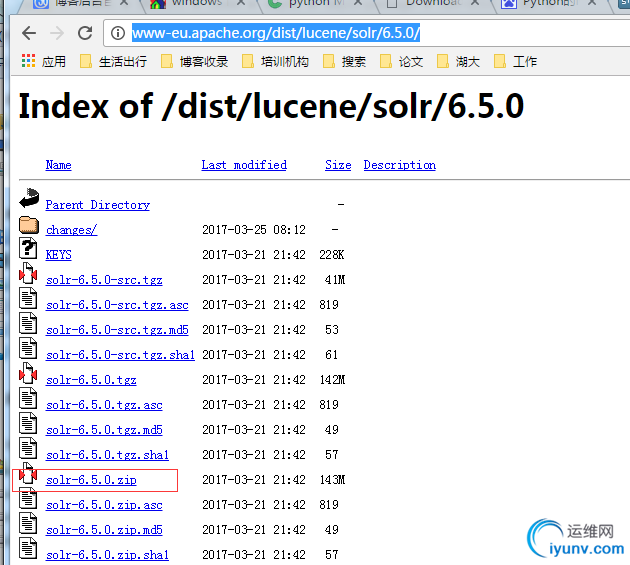Open the 生活出行 bookmark folder
This screenshot has width=630, height=565.
click(x=113, y=61)
